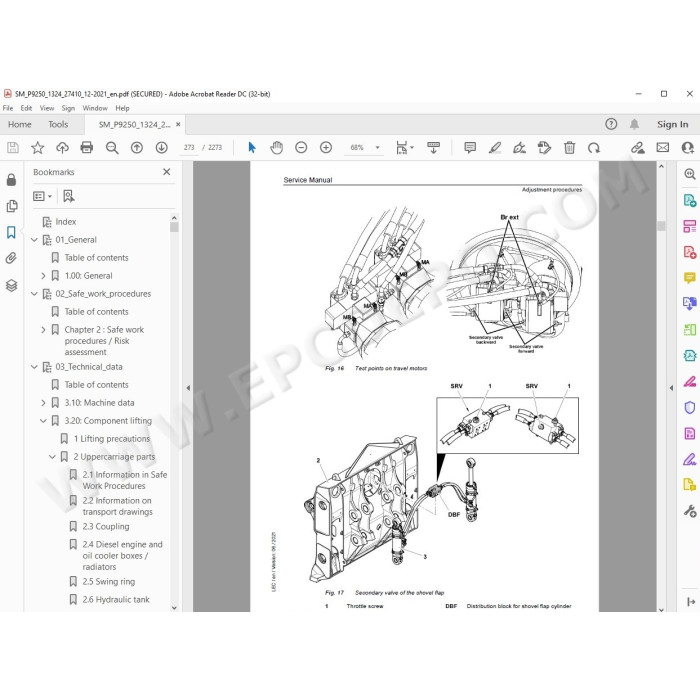Zoom out with minus icon
The height and width of the screenshot is (700, 700).
(x=301, y=147)
